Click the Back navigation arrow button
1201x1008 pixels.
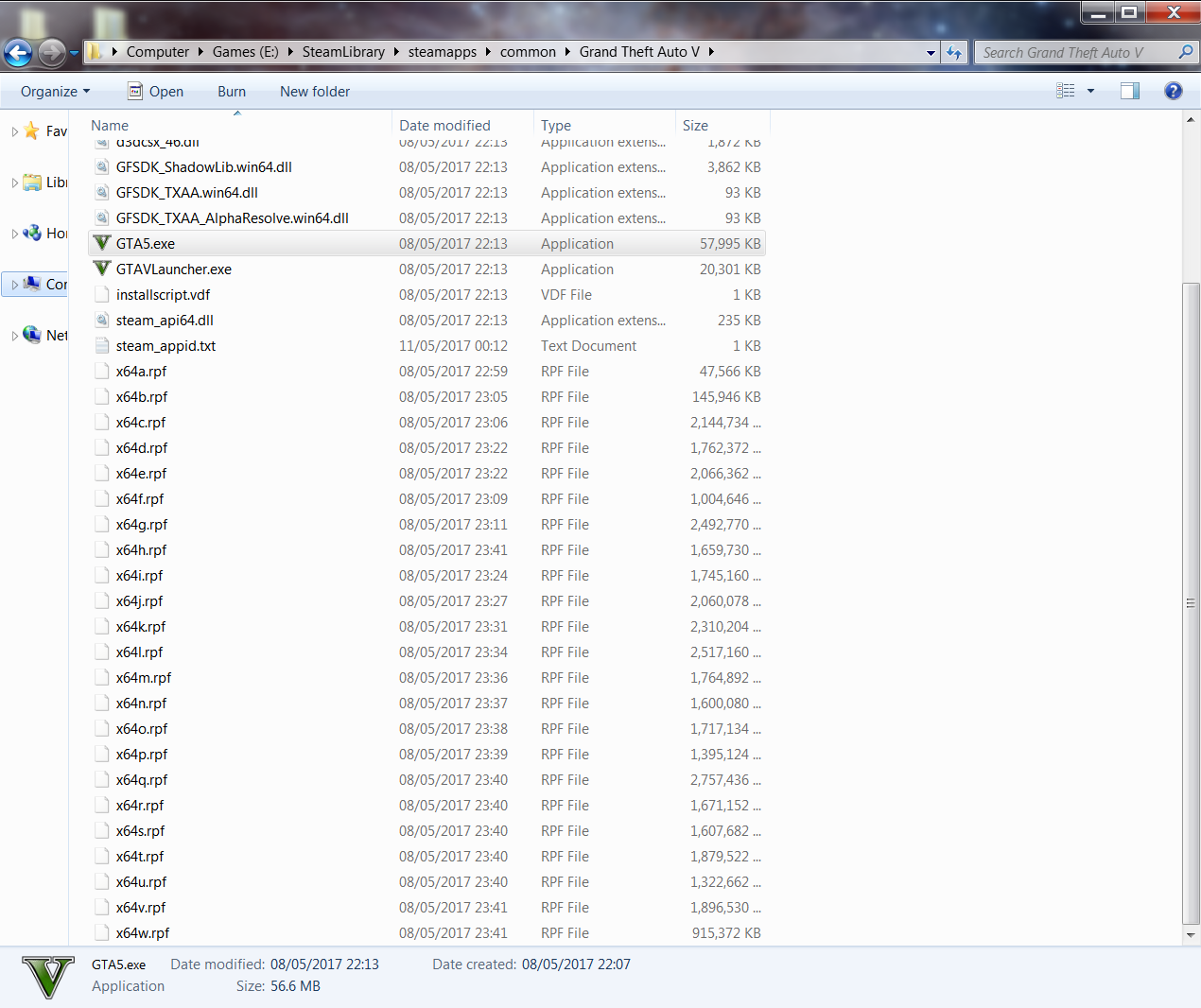coord(18,53)
